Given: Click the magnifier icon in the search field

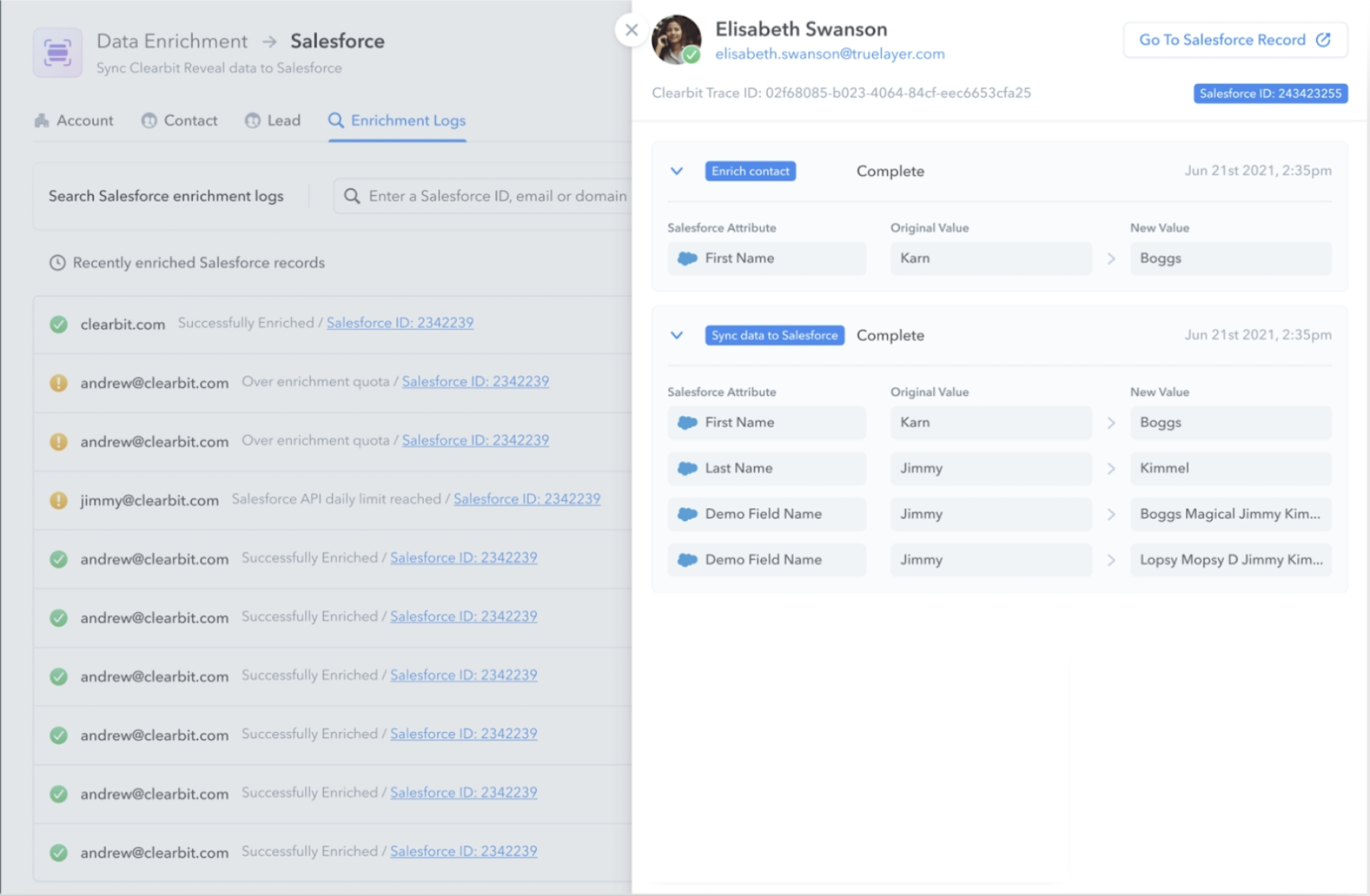Looking at the screenshot, I should click(352, 196).
